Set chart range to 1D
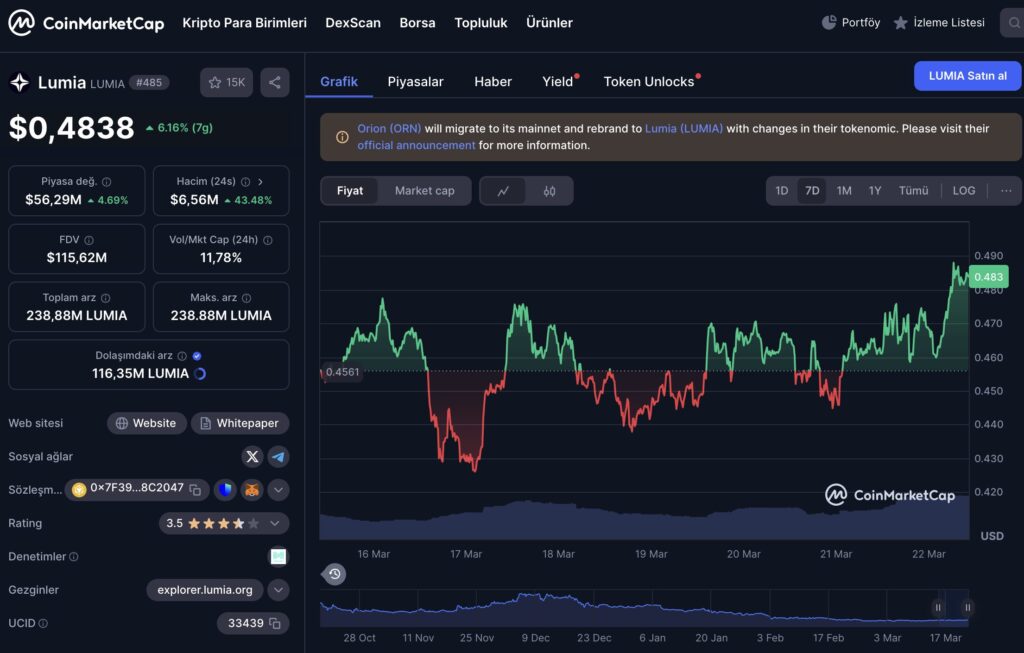The image size is (1024, 653). (782, 191)
